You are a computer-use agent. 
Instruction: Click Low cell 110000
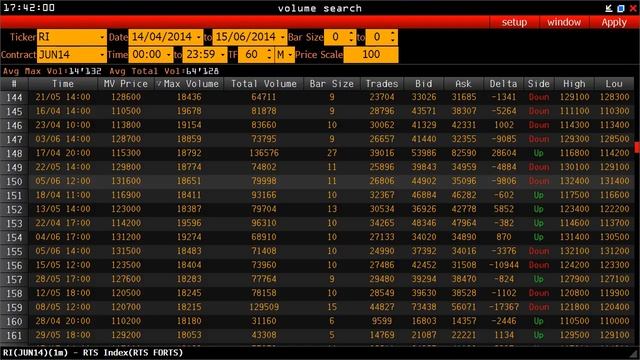(614, 321)
